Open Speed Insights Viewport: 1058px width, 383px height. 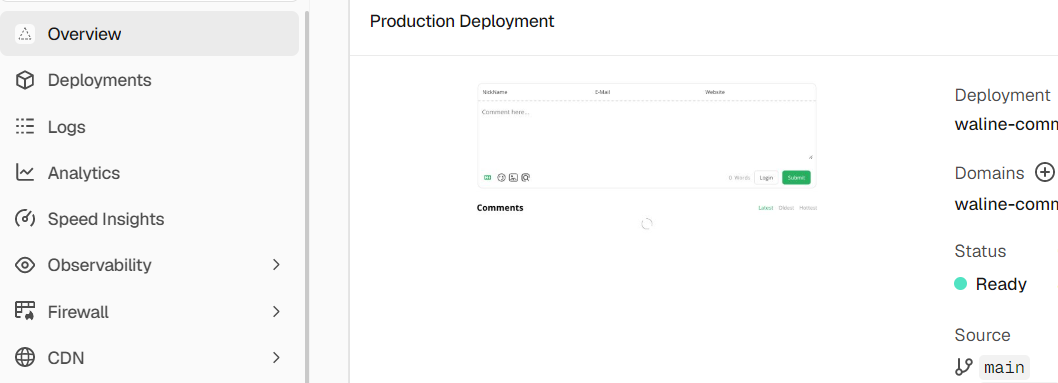149,219
